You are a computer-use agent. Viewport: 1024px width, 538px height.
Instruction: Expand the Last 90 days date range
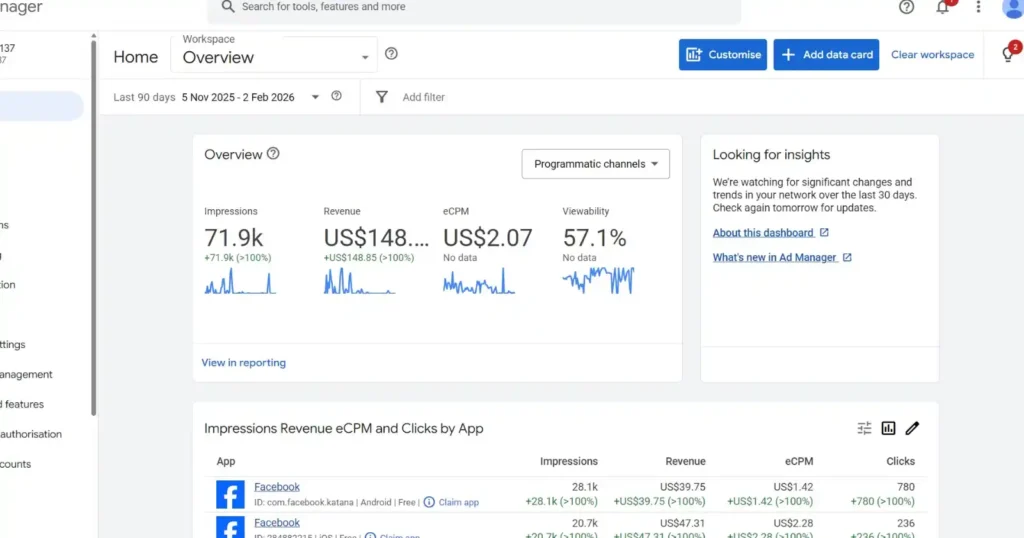click(x=315, y=97)
